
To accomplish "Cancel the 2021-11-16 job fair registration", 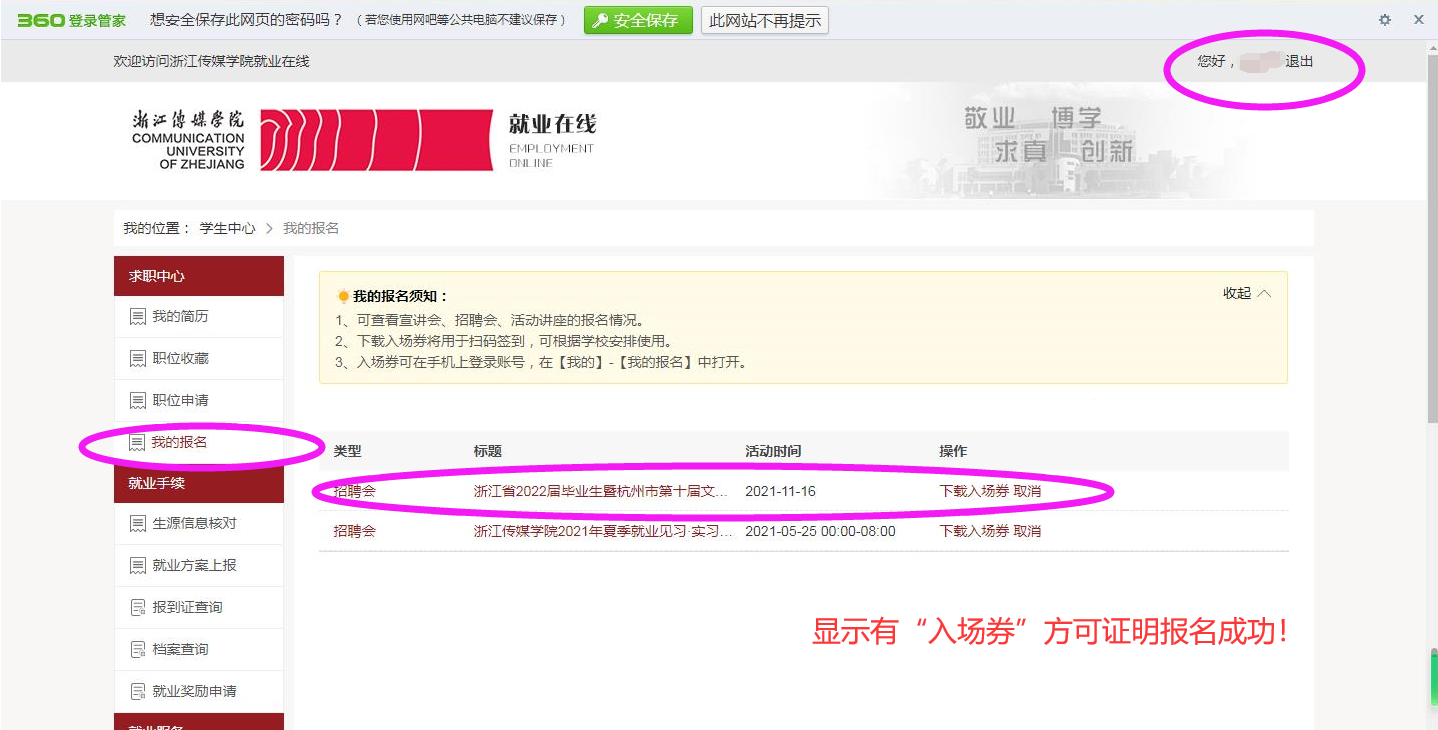I will (1027, 491).
